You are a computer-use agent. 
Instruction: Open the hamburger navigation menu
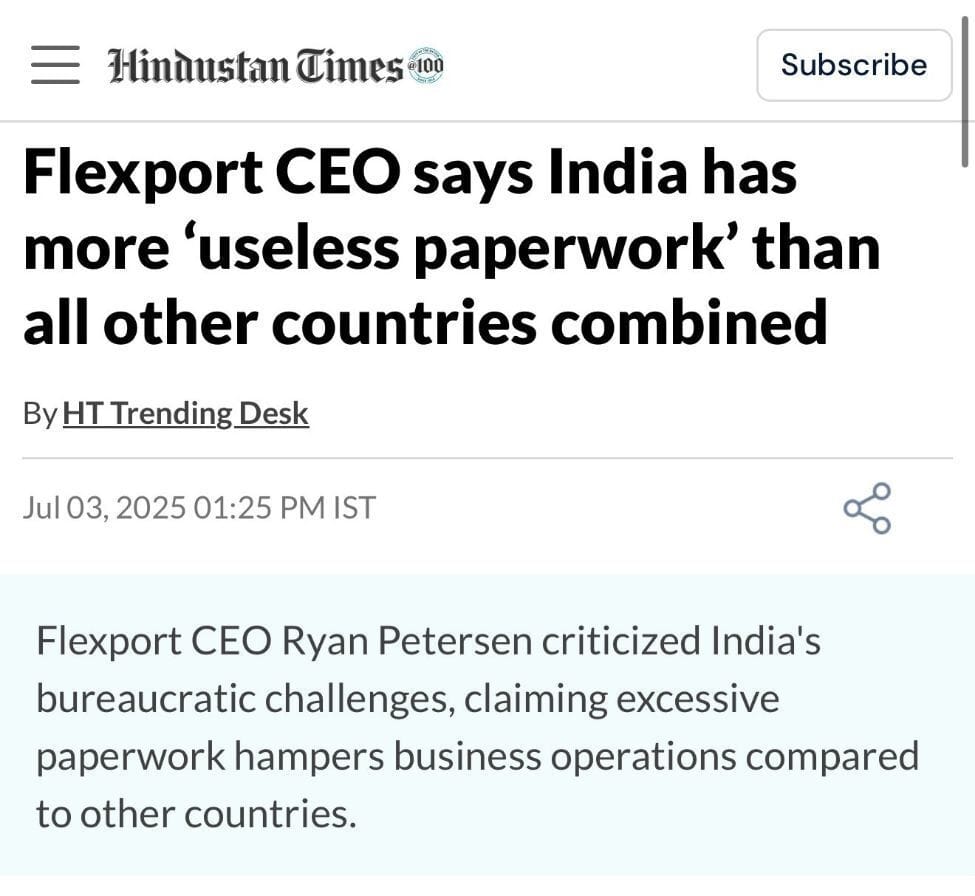55,65
